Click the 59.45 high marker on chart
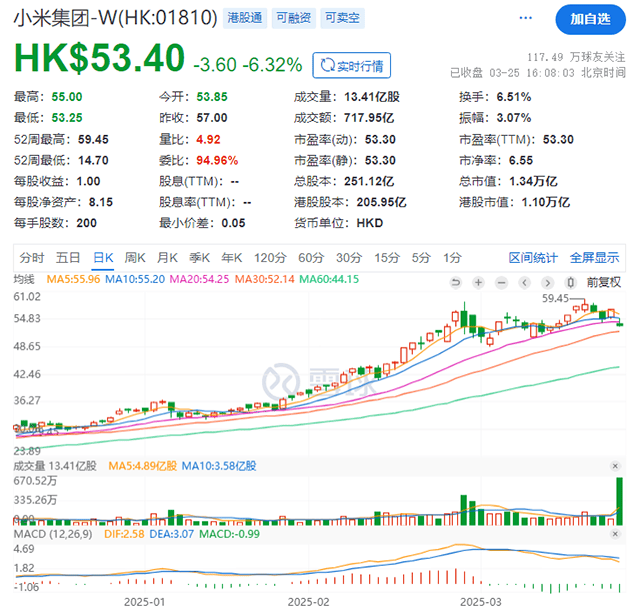The image size is (640, 611). click(x=555, y=299)
